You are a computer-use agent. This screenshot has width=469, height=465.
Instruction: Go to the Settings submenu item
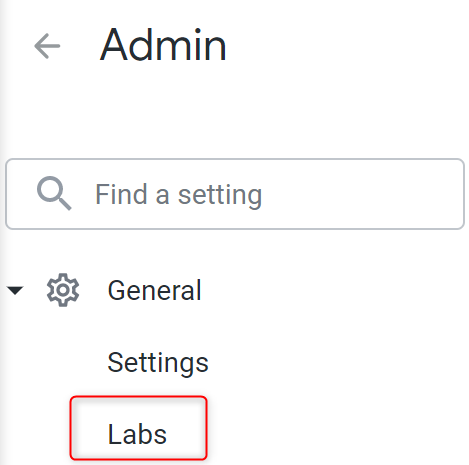(158, 363)
